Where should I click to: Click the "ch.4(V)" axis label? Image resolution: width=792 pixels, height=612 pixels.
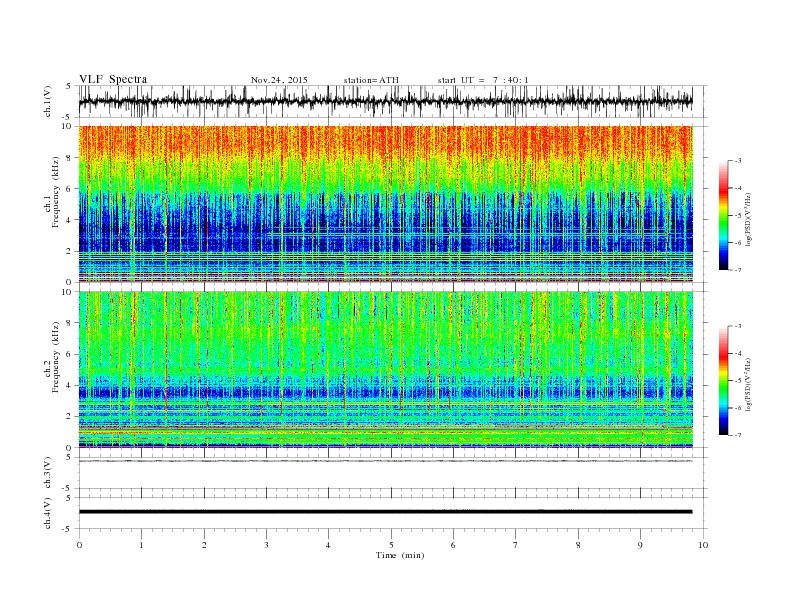click(x=48, y=514)
